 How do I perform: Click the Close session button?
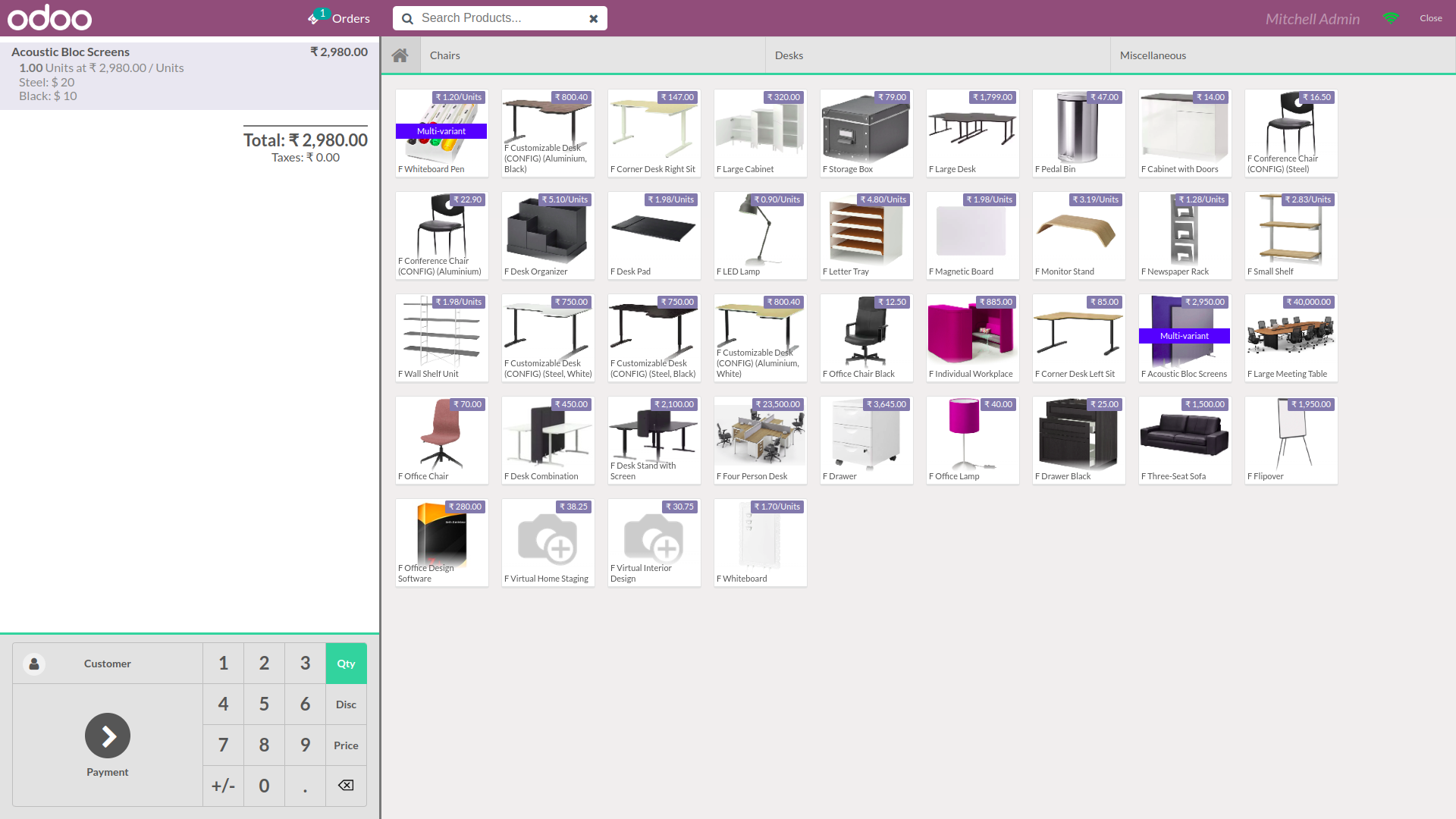click(1431, 18)
